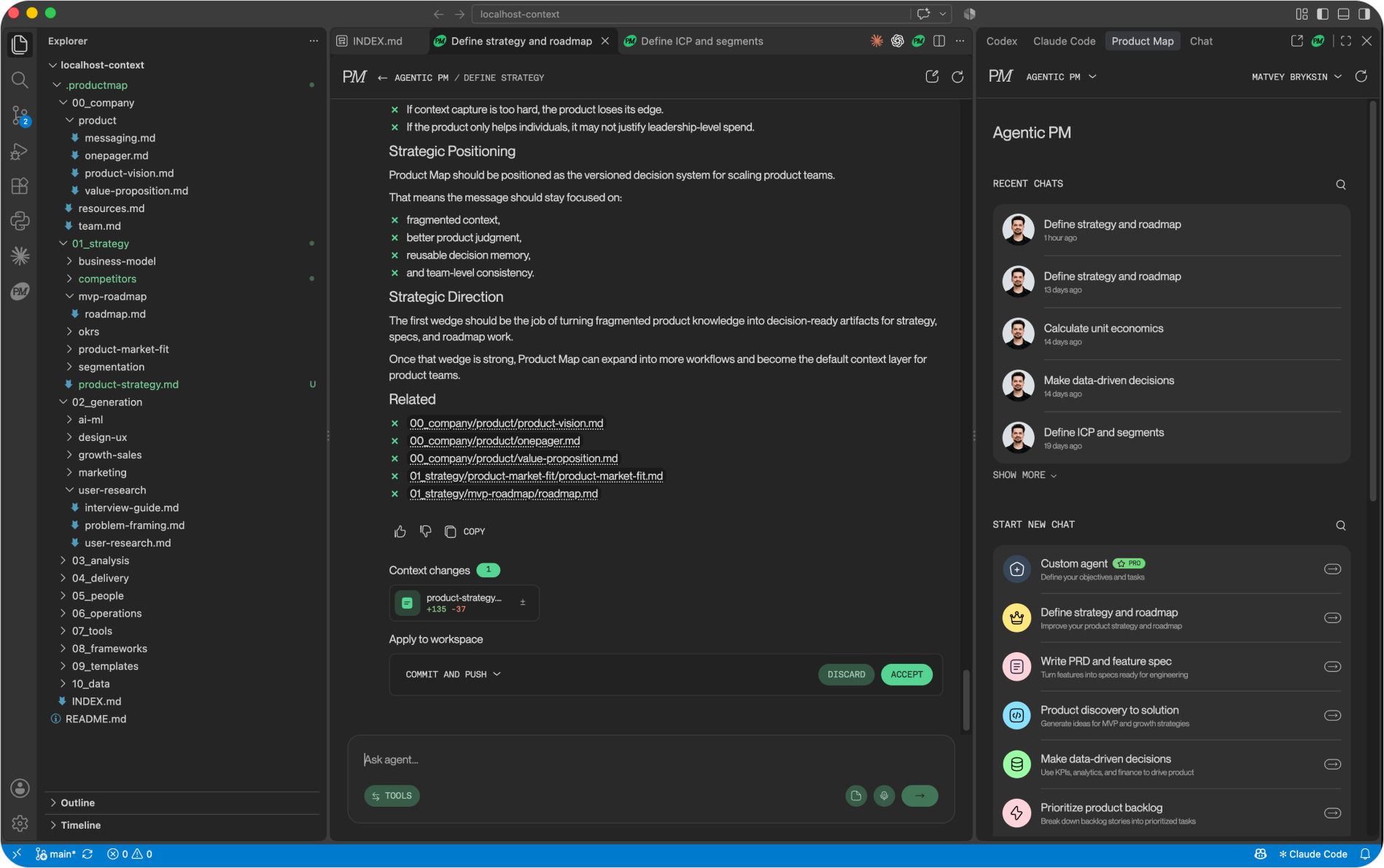Open Commit and Push dropdown
1384x868 pixels.
point(453,674)
